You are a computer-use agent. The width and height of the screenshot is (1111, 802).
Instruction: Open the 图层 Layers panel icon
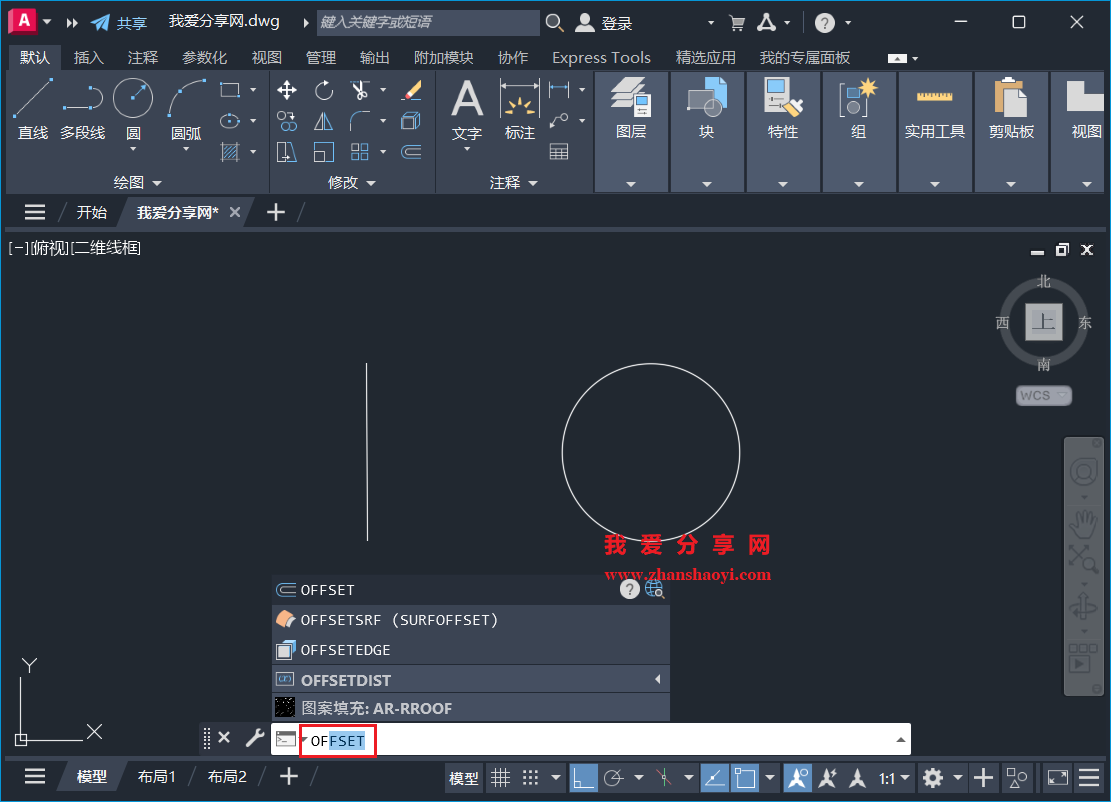click(x=632, y=98)
